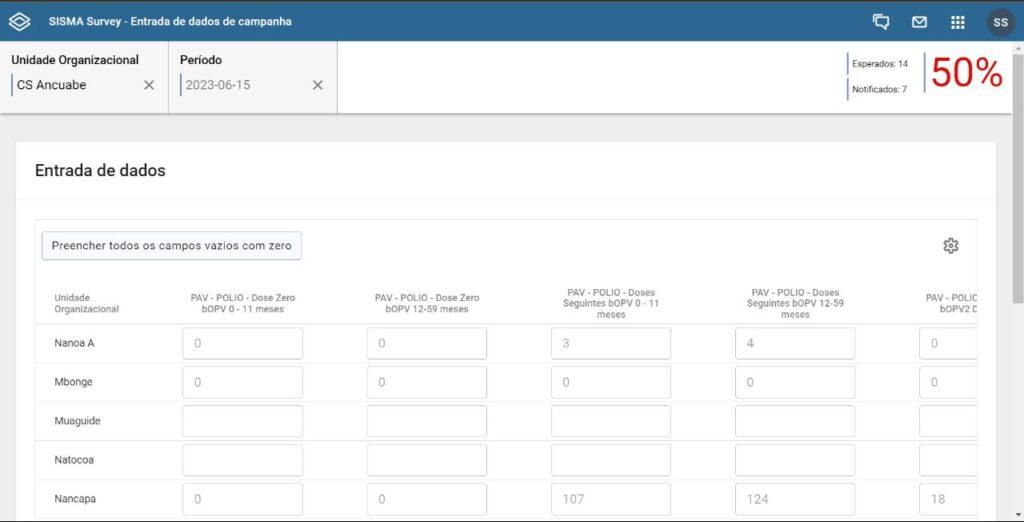The image size is (1024, 522).
Task: Click the SS user profile avatar
Action: click(x=1000, y=22)
